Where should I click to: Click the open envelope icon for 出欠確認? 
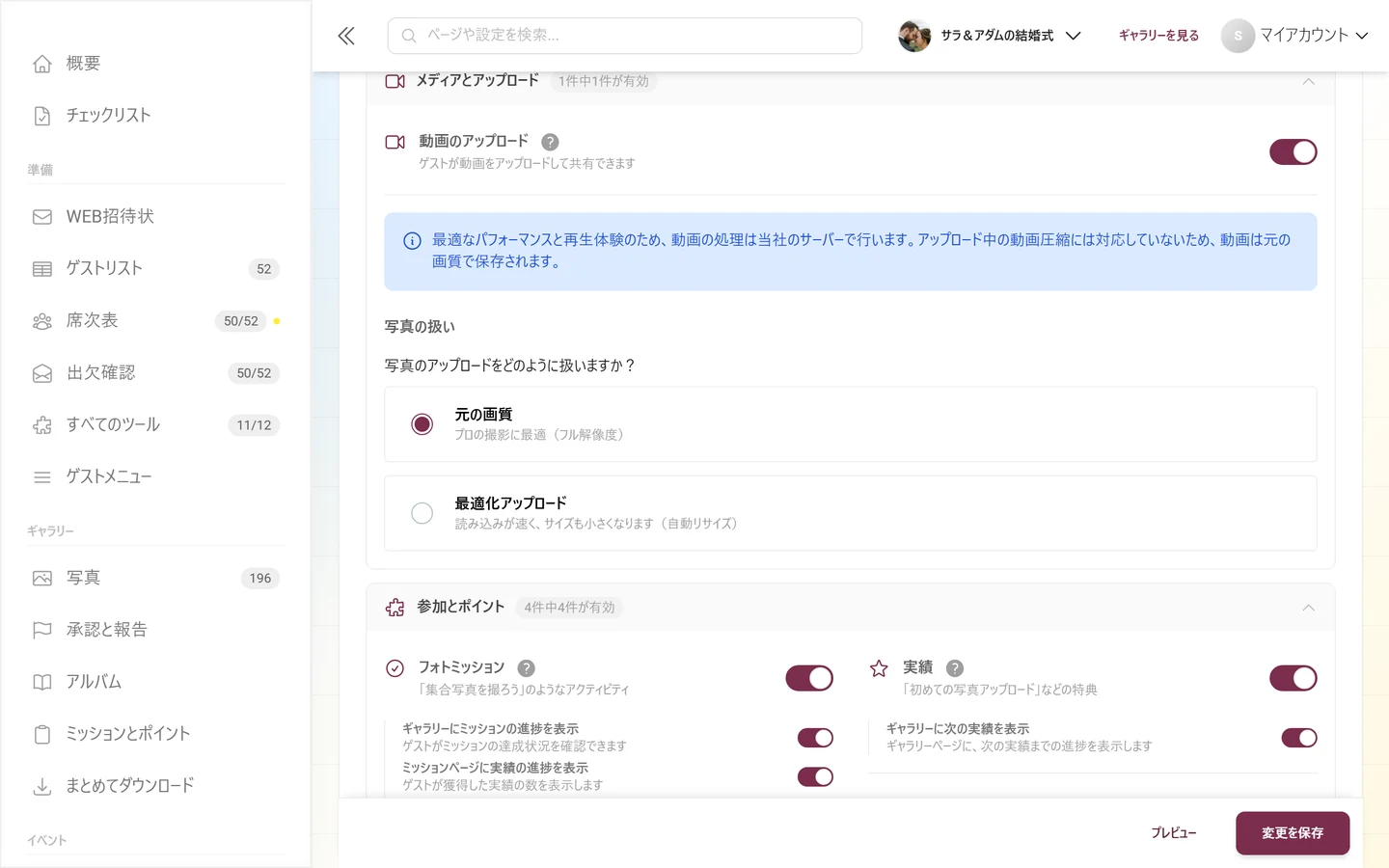coord(42,373)
